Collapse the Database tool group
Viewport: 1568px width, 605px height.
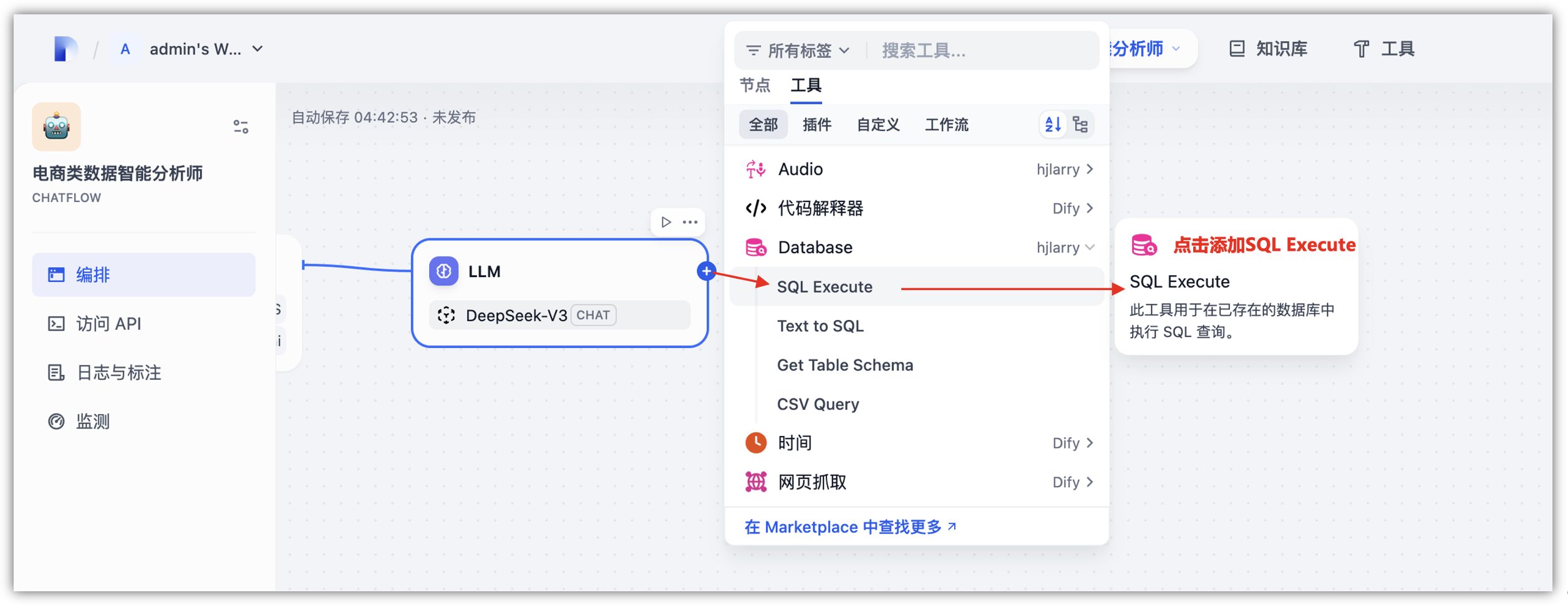pyautogui.click(x=917, y=248)
